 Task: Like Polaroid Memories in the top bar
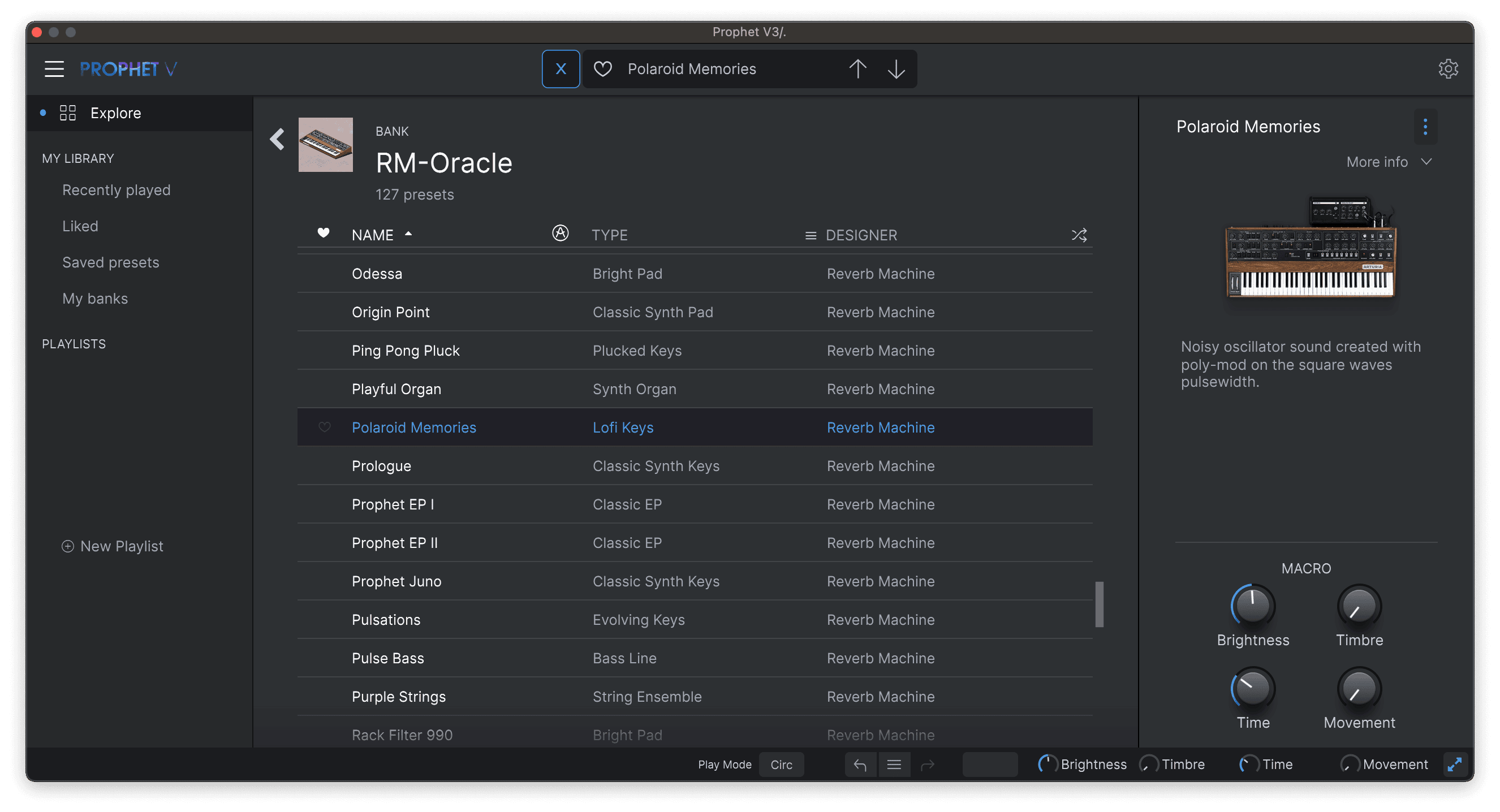[x=603, y=68]
